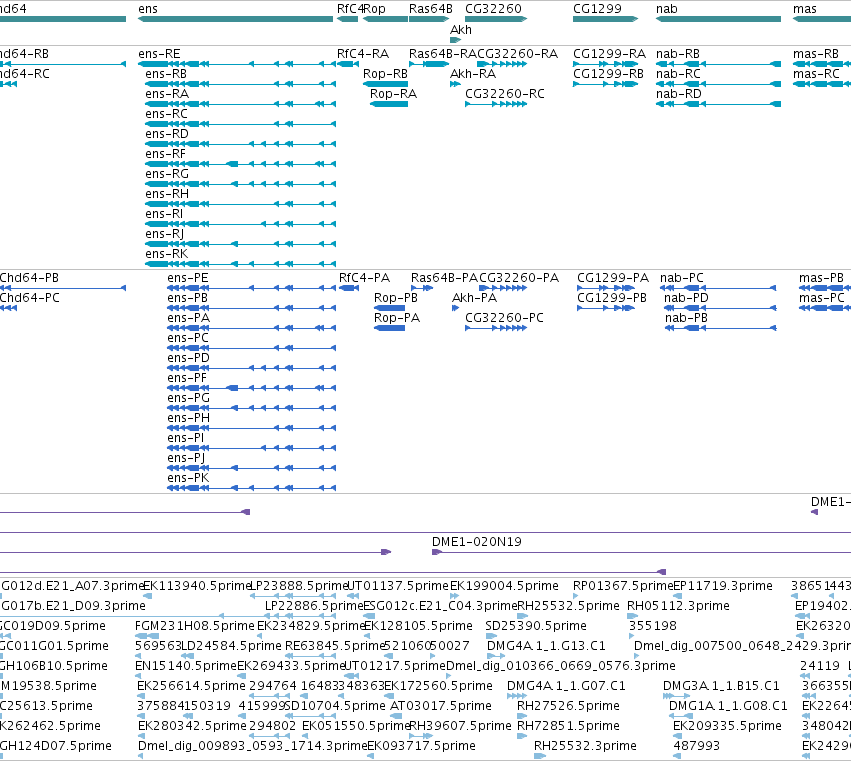Select ens-PB protein label

click(188, 298)
